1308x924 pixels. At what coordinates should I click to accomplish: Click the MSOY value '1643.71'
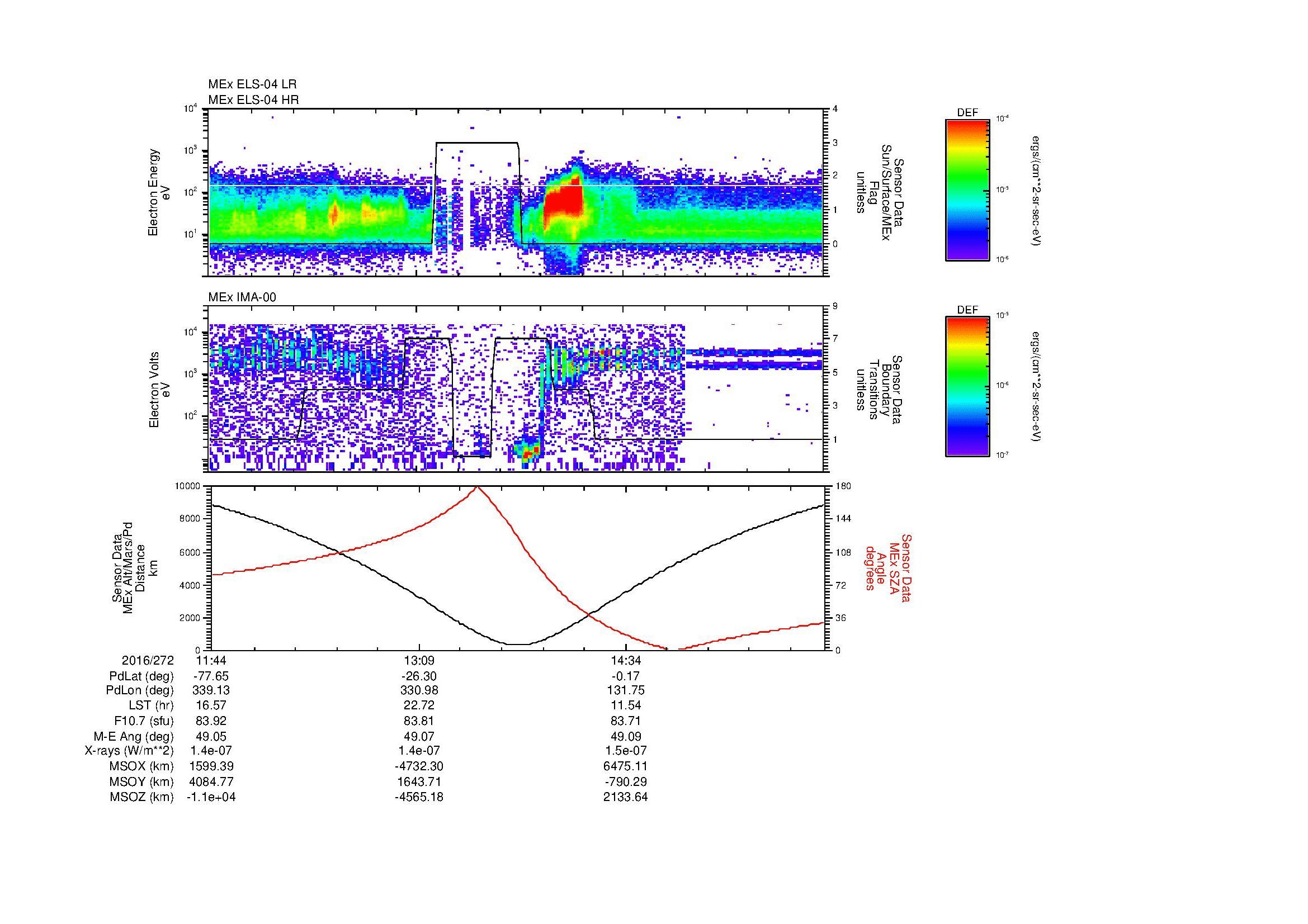(x=419, y=781)
